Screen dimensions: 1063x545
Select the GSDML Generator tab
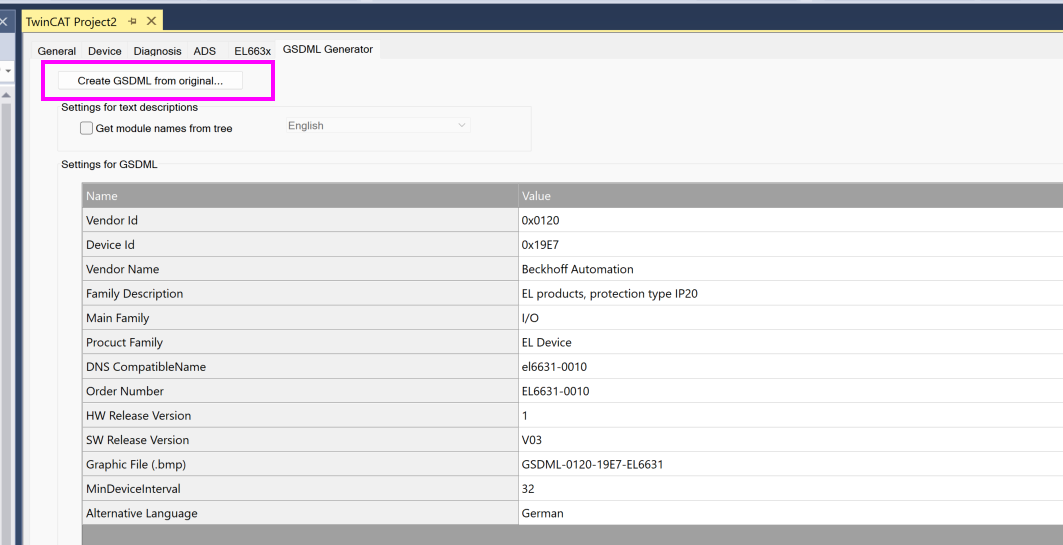coord(328,49)
